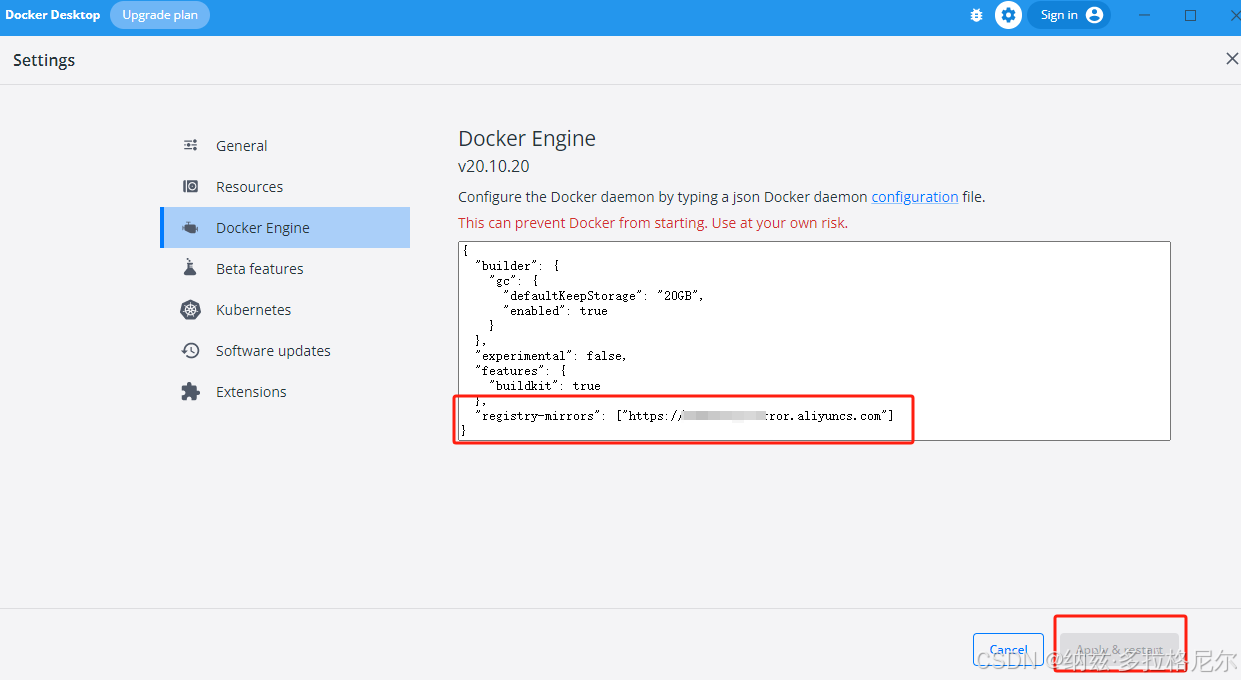Switch to the Kubernetes settings section
1241x680 pixels.
(254, 309)
